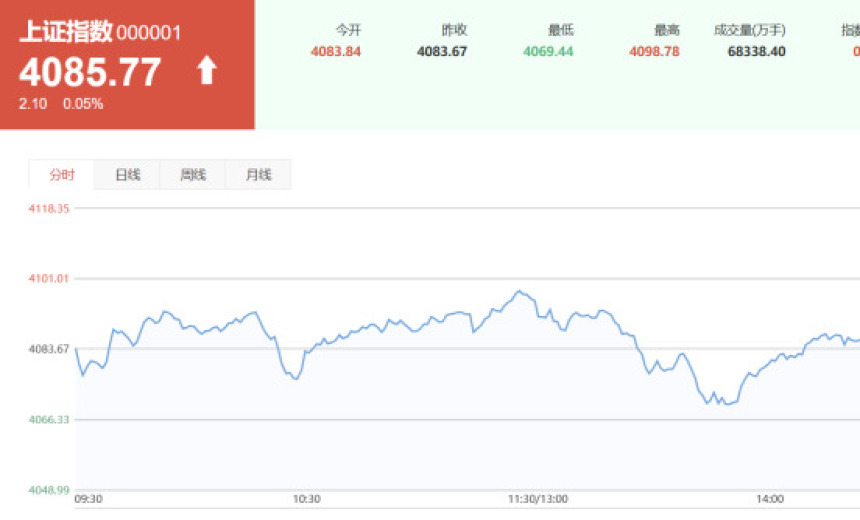The image size is (860, 520).
Task: Click the 0.05% change percentage
Action: pos(83,104)
